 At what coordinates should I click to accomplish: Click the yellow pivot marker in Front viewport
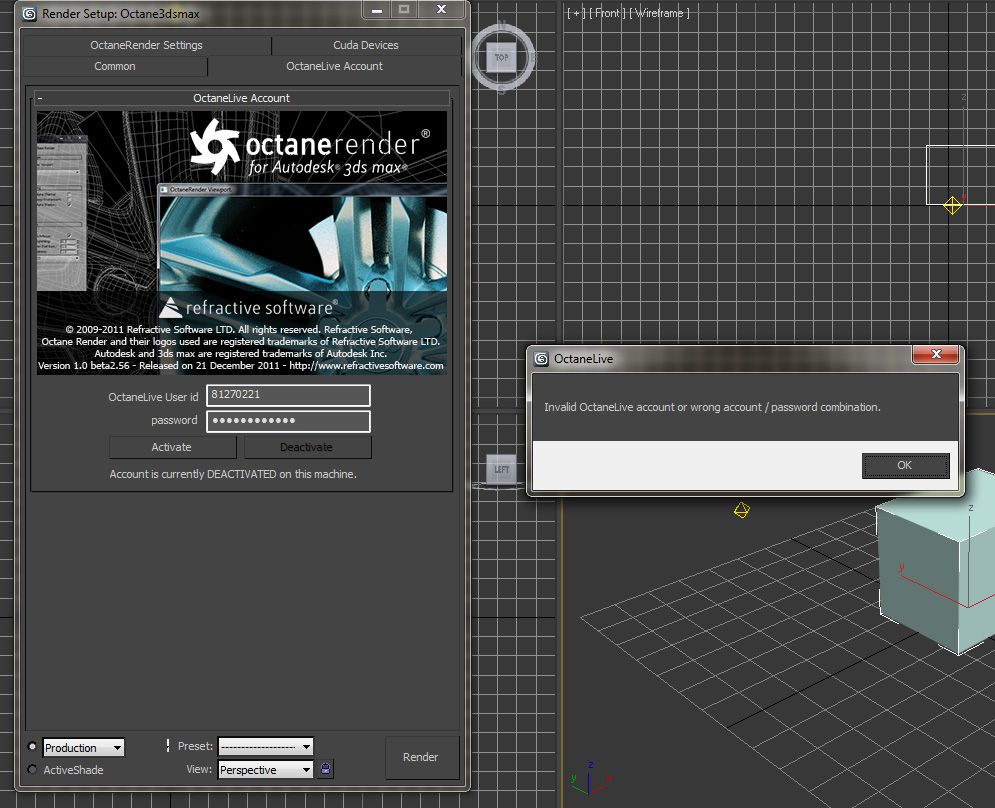click(x=952, y=205)
